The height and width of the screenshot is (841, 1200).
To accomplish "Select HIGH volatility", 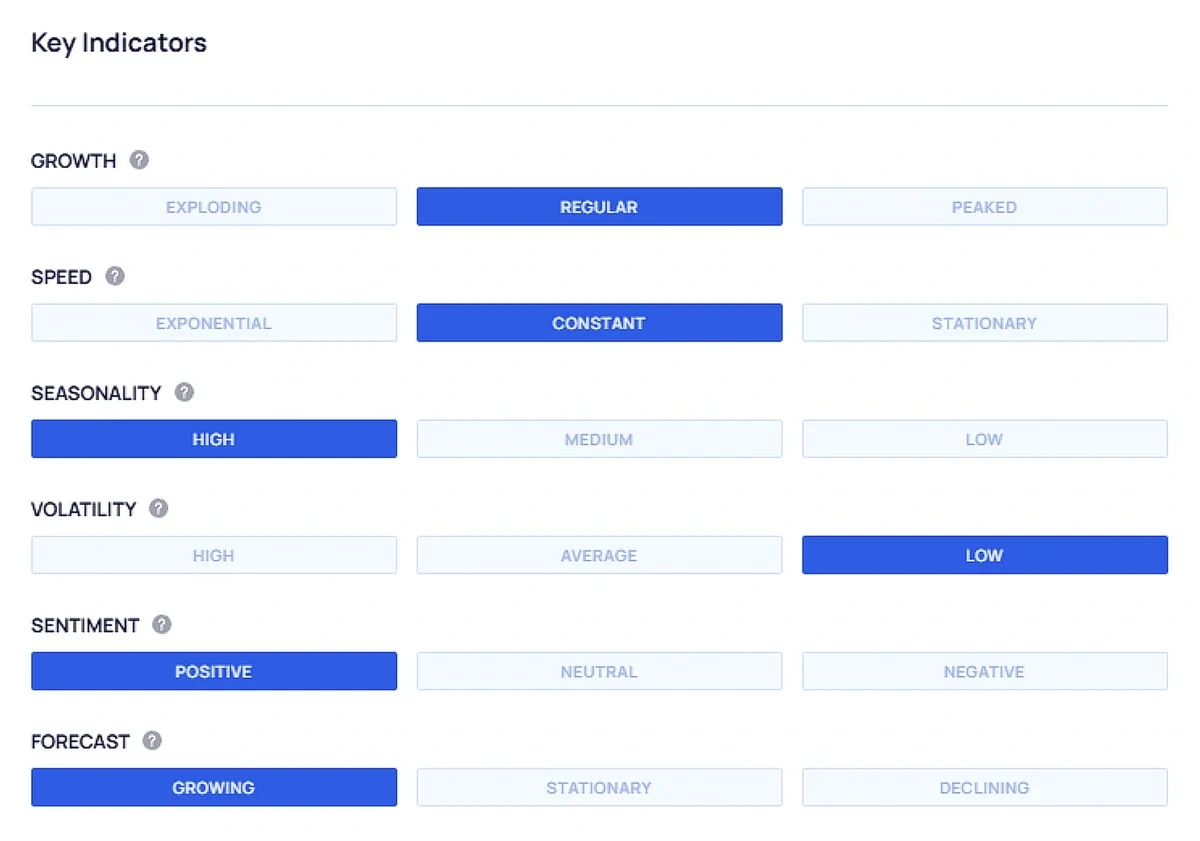I will pos(214,554).
